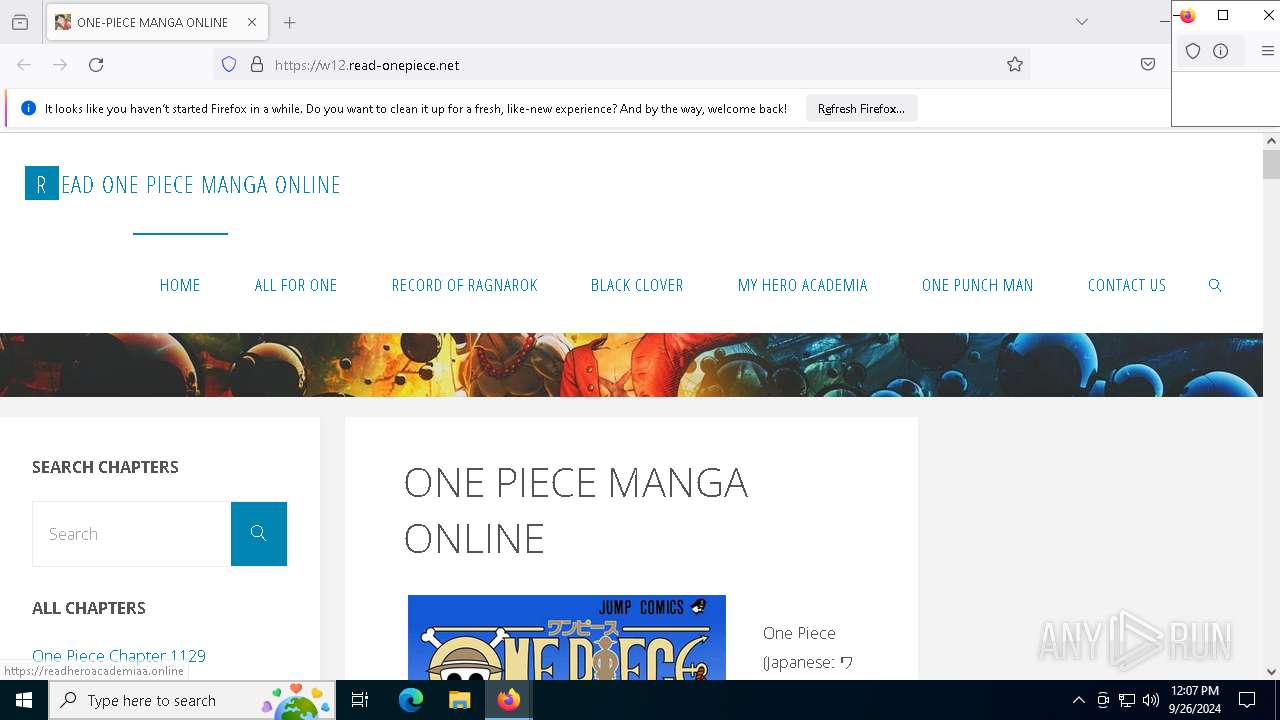Click the One Piece cover image

tap(567, 638)
